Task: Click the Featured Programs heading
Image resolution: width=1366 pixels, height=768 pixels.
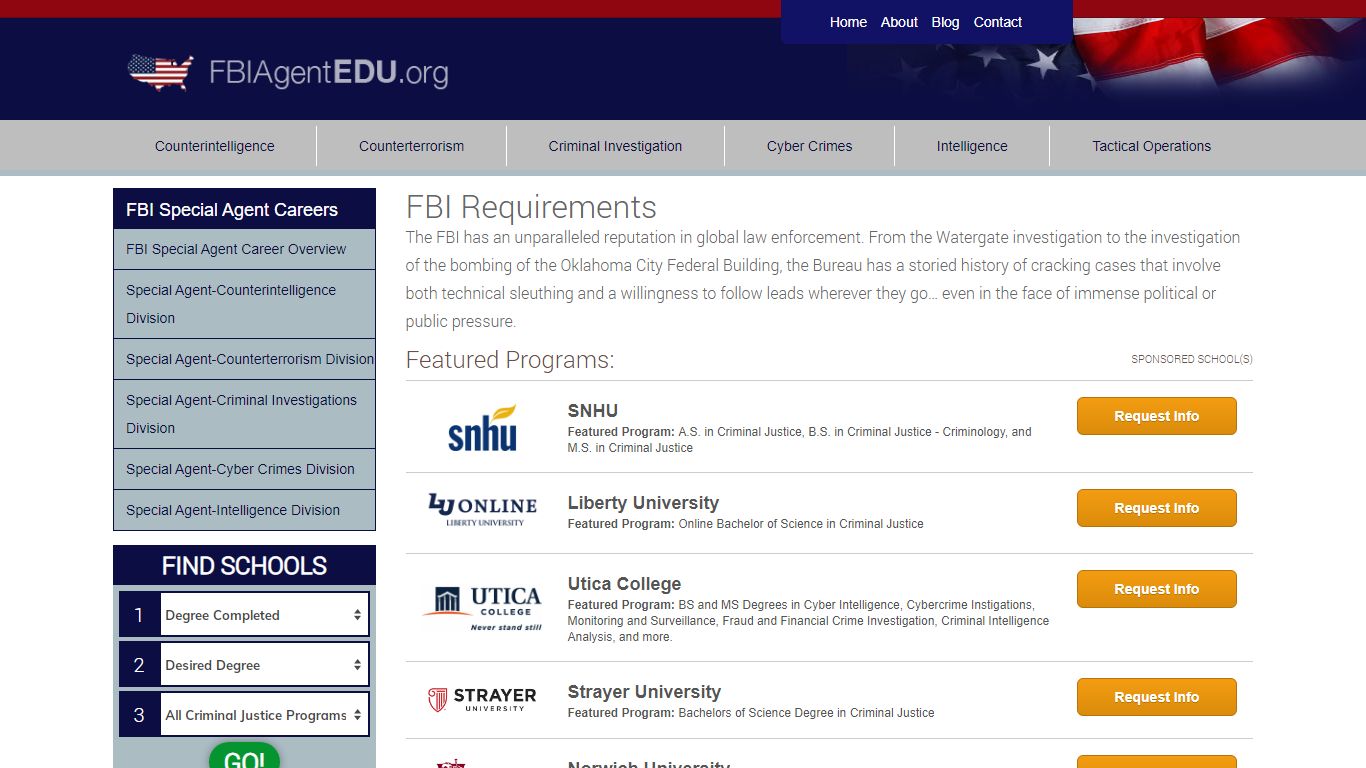Action: tap(510, 360)
